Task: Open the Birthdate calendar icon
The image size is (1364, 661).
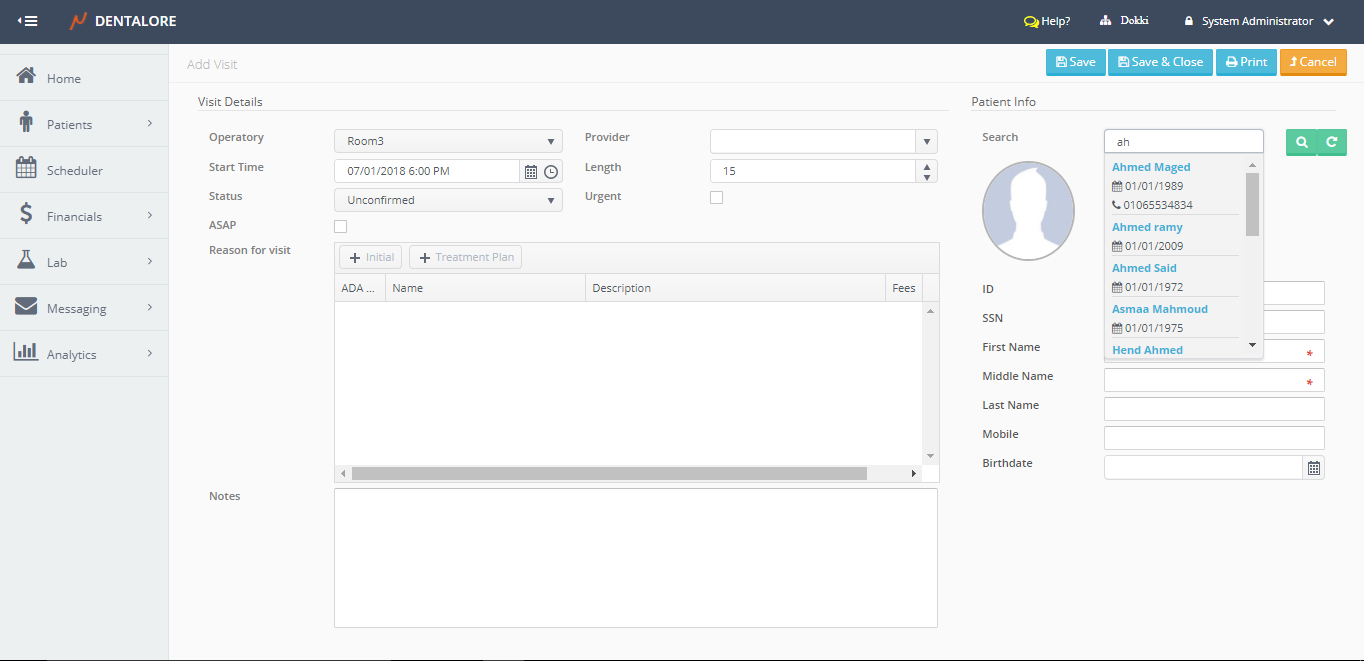Action: pos(1314,468)
